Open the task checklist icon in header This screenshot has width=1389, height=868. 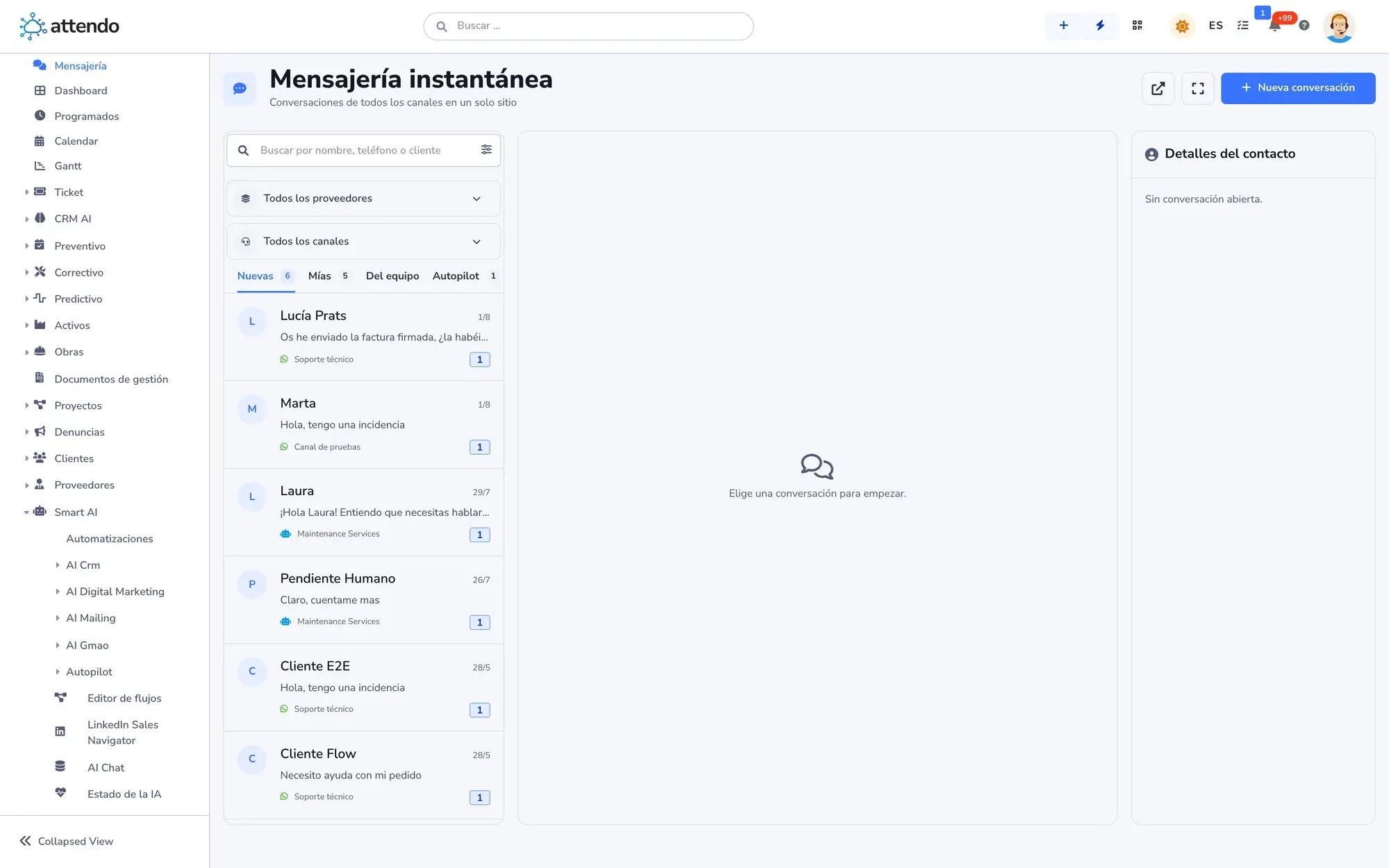(x=1243, y=26)
